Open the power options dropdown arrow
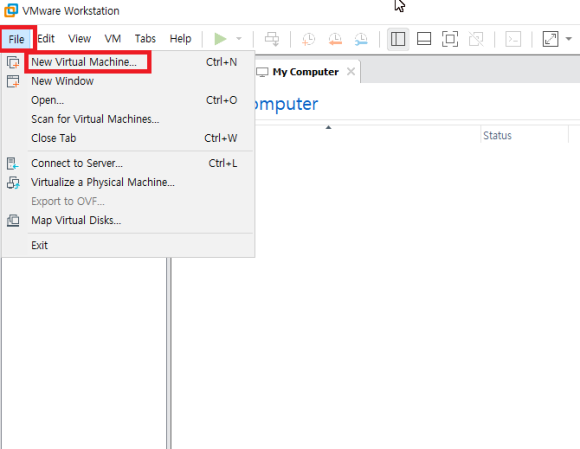Screen dimensions: 580x449 point(239,39)
